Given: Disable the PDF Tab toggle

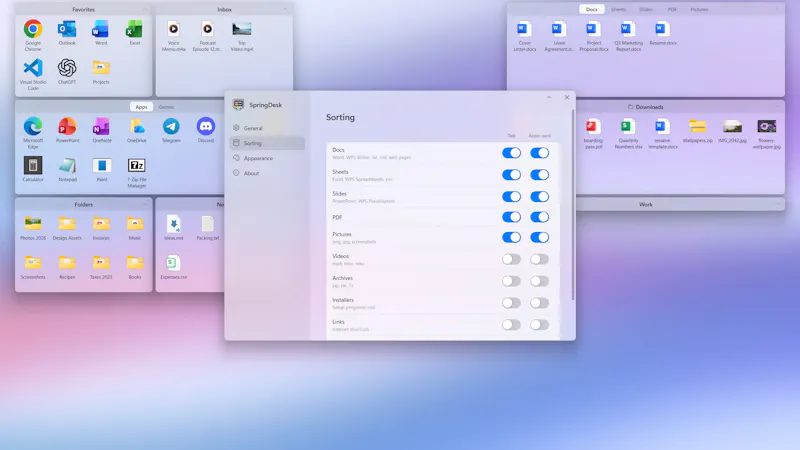Looking at the screenshot, I should click(x=511, y=217).
